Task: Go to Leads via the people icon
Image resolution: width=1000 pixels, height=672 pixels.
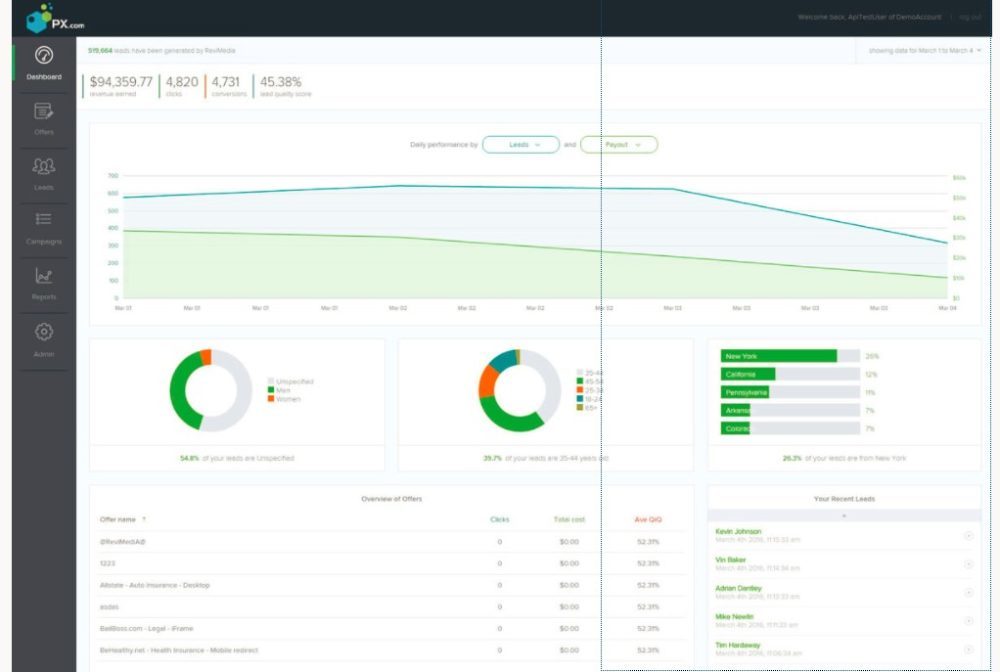Action: click(x=44, y=167)
